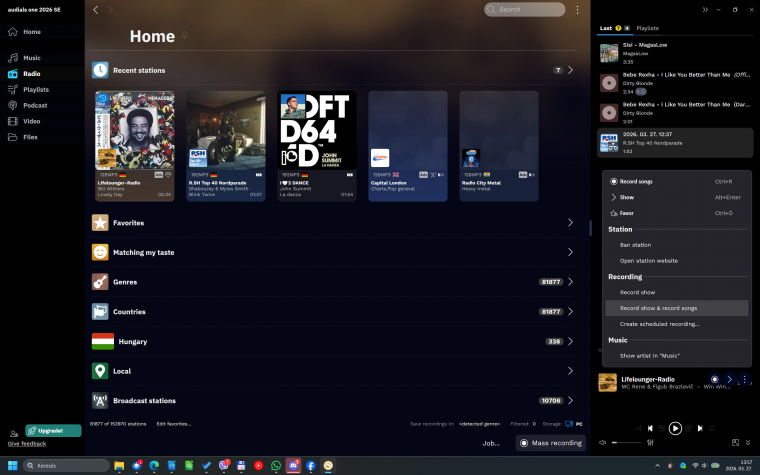Expand the Genres section
This screenshot has height=475, width=760.
tap(570, 282)
